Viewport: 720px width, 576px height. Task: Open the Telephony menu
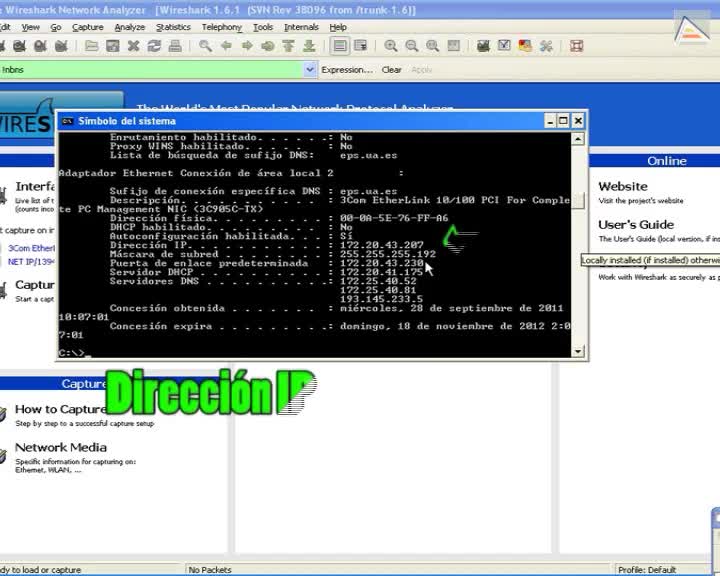point(221,27)
